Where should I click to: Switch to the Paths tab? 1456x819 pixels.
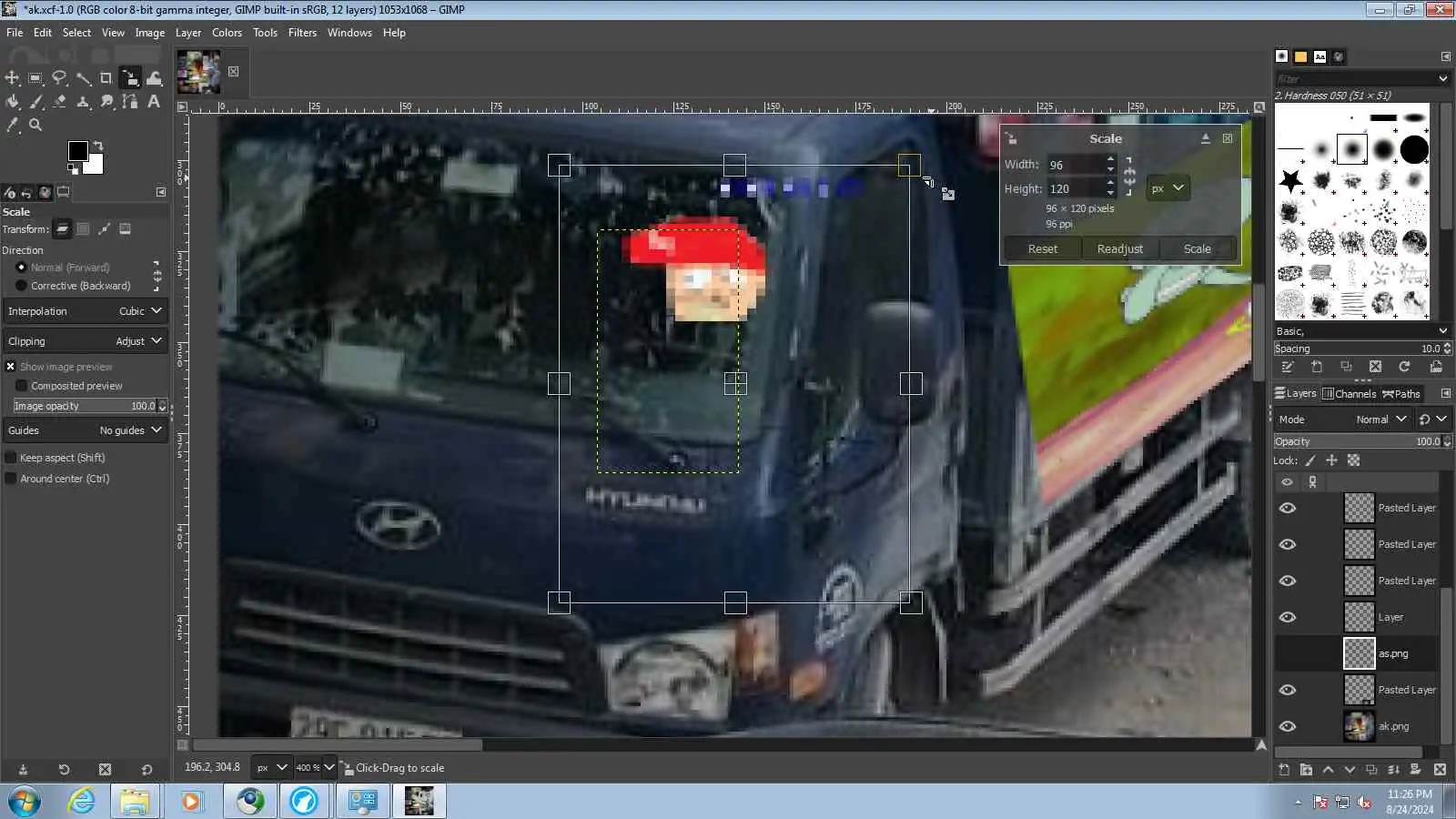tap(1401, 394)
